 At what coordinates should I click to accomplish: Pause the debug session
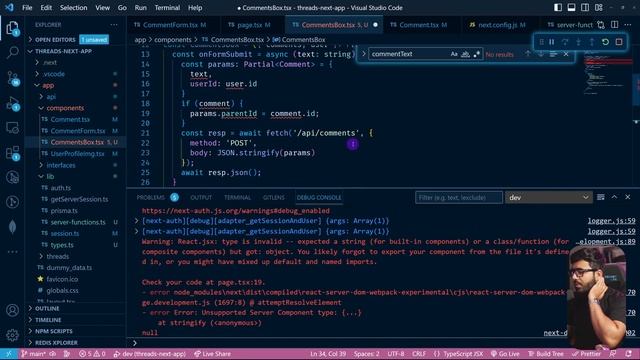point(551,42)
